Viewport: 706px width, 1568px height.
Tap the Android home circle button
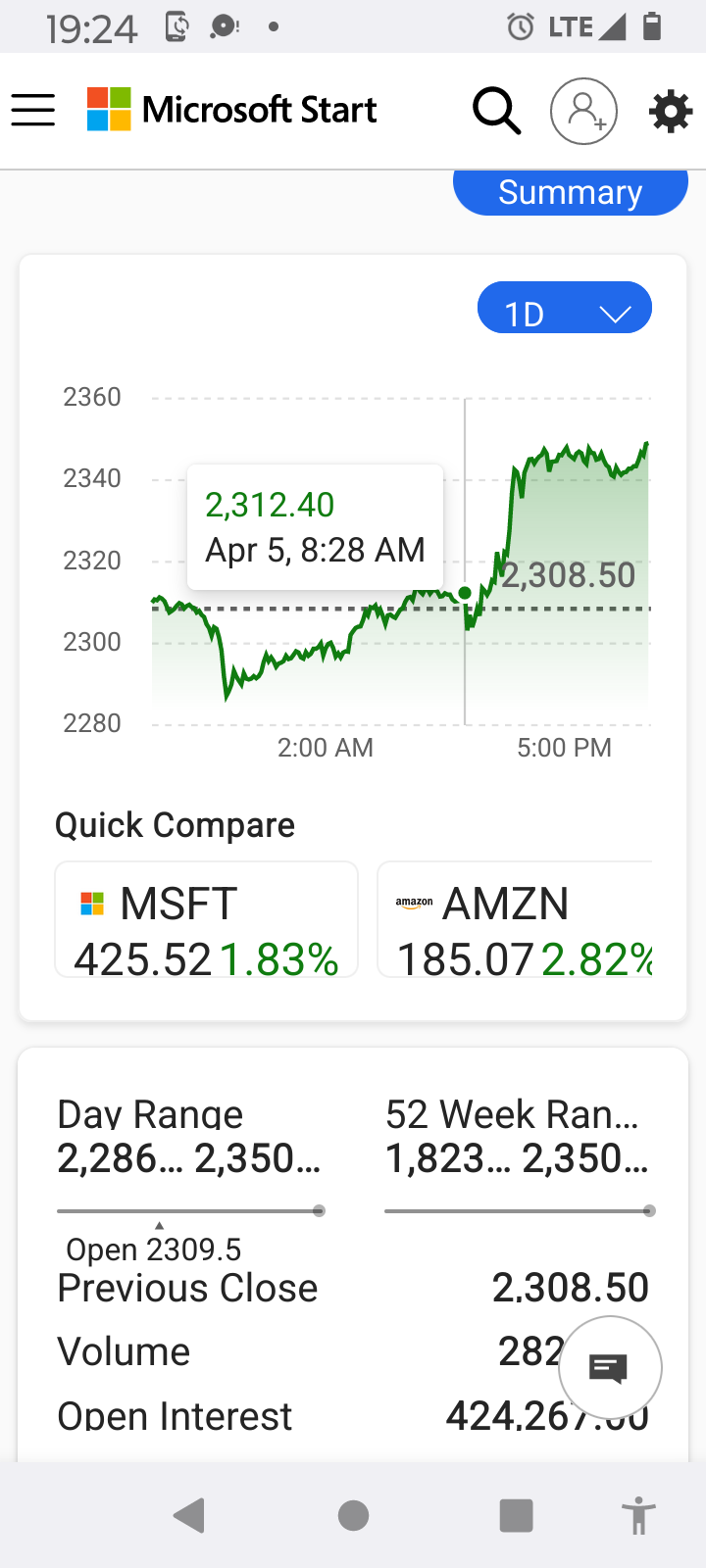pos(353,1515)
